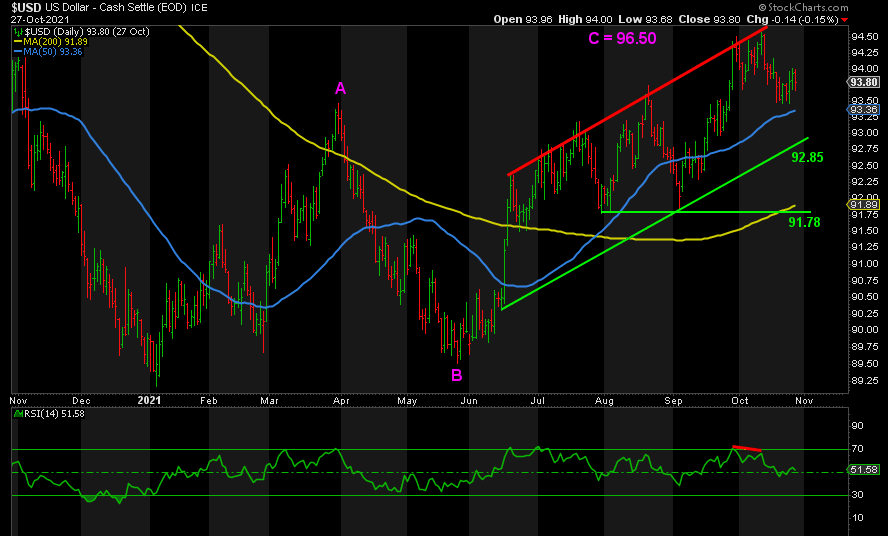Click the RSI(14) indicator label
This screenshot has width=888, height=536.
pyautogui.click(x=36, y=416)
